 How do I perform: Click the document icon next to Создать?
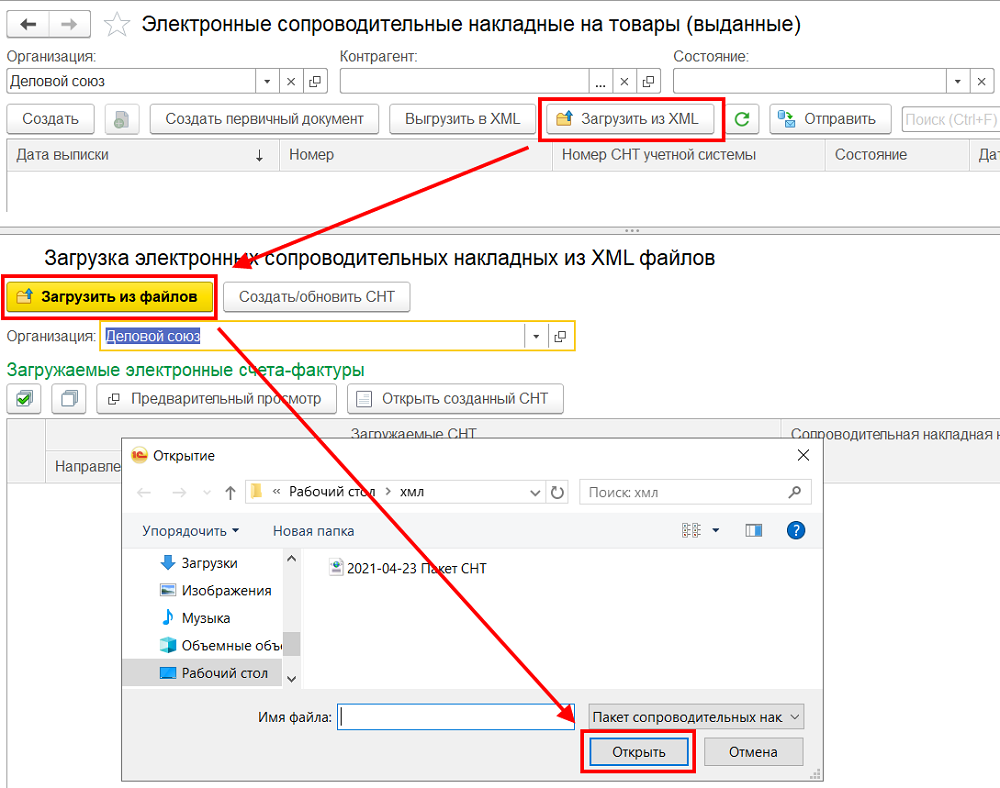pyautogui.click(x=121, y=119)
